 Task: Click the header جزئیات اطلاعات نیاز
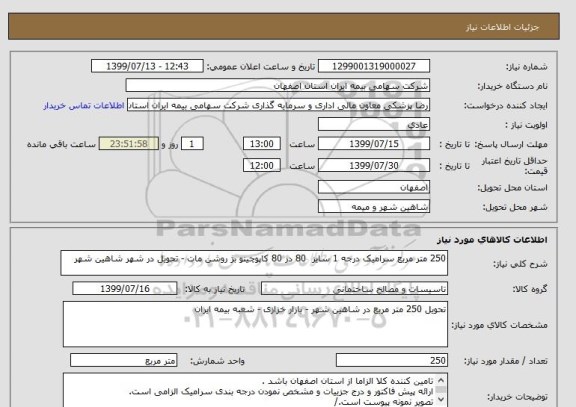[x=502, y=28]
